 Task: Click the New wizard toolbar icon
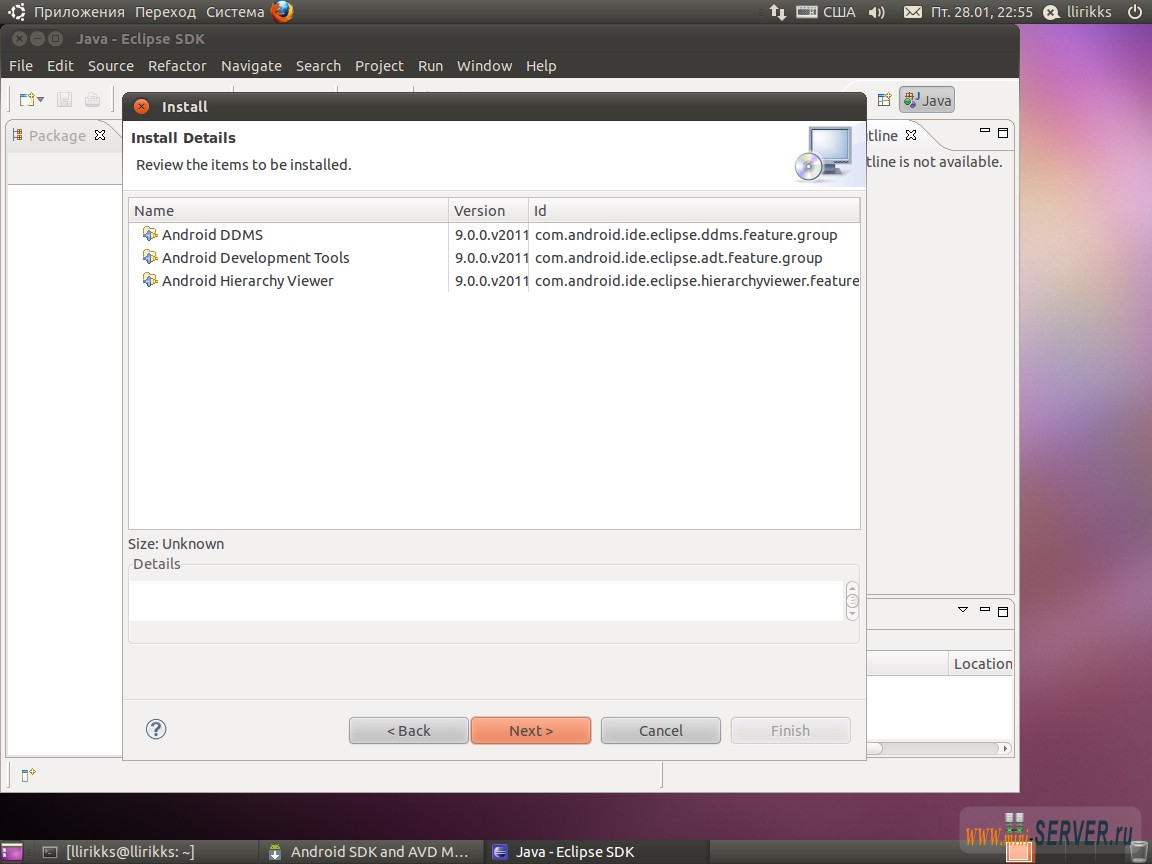[x=26, y=99]
